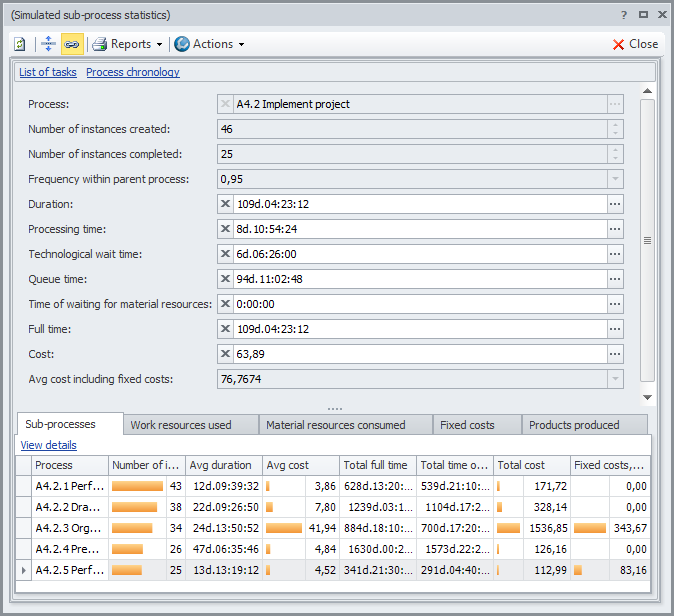The height and width of the screenshot is (616, 674).
Task: Open ellipsis editor for Full time field
Action: click(615, 329)
